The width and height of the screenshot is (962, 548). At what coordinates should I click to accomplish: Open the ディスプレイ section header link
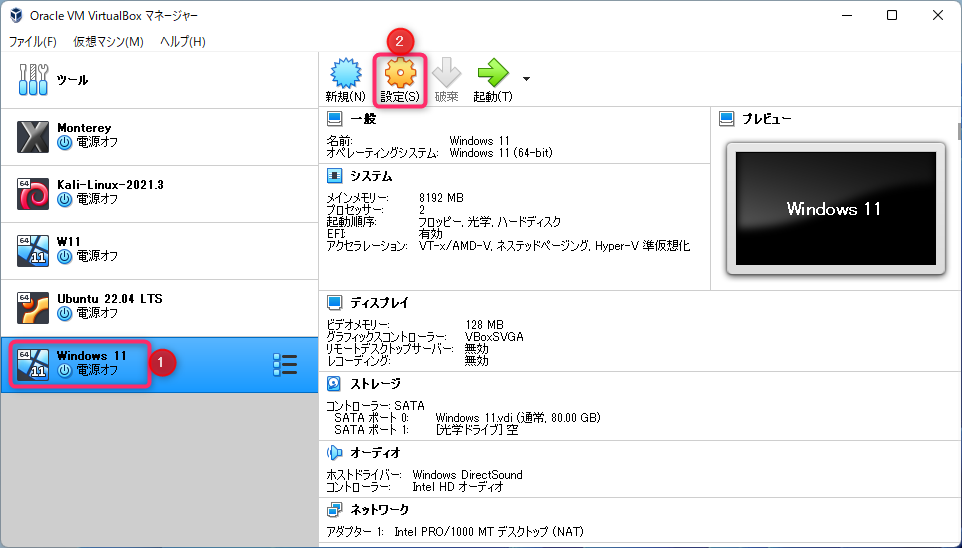(x=379, y=303)
